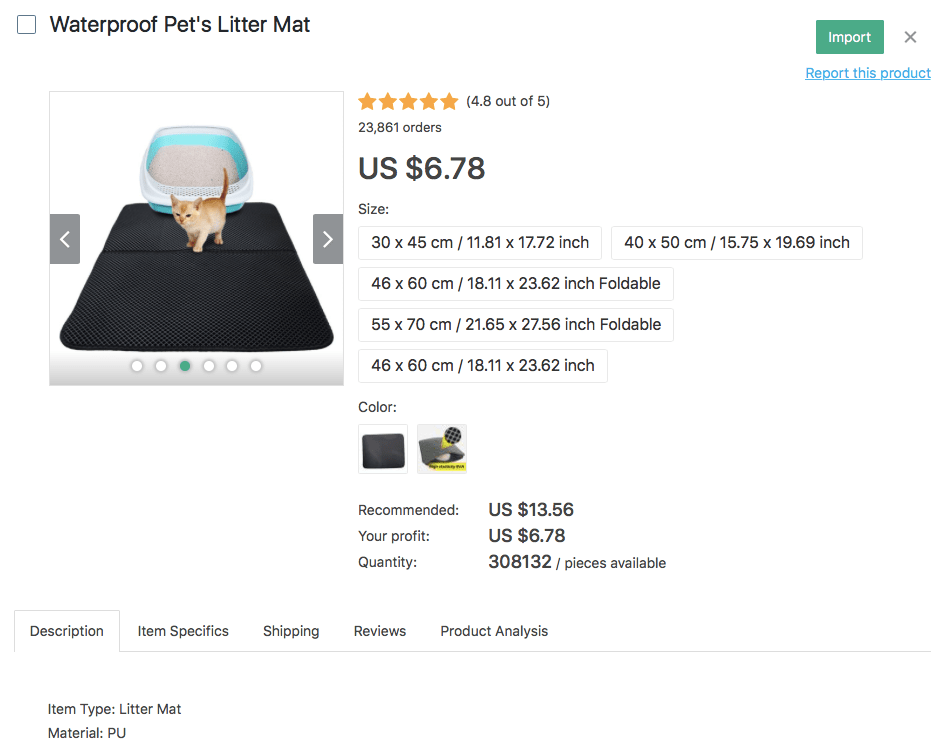Close the product details popup
Viewport: 947px width, 747px height.
point(910,37)
